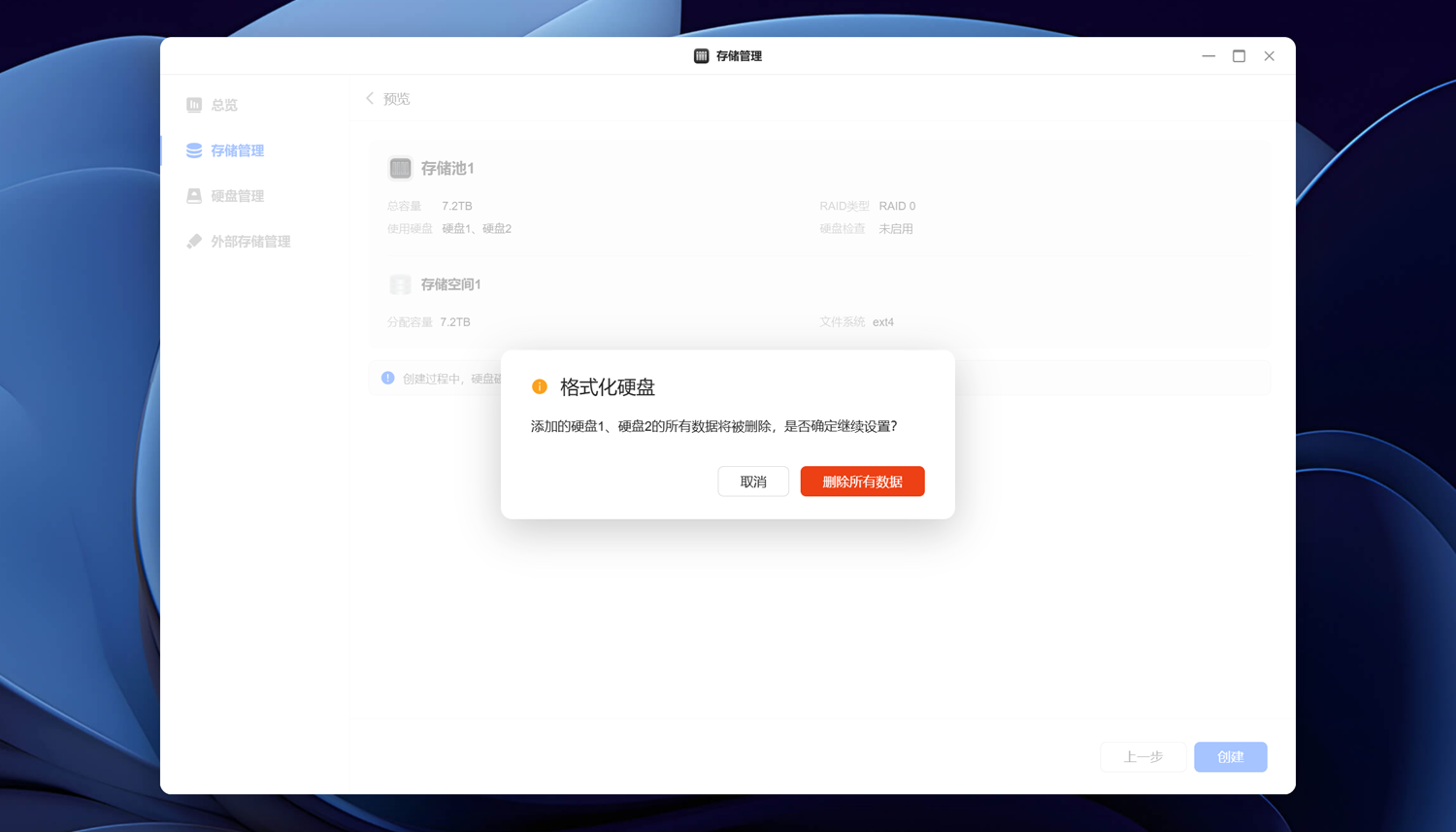Click the 存储池1 storage pool icon

pyautogui.click(x=400, y=168)
